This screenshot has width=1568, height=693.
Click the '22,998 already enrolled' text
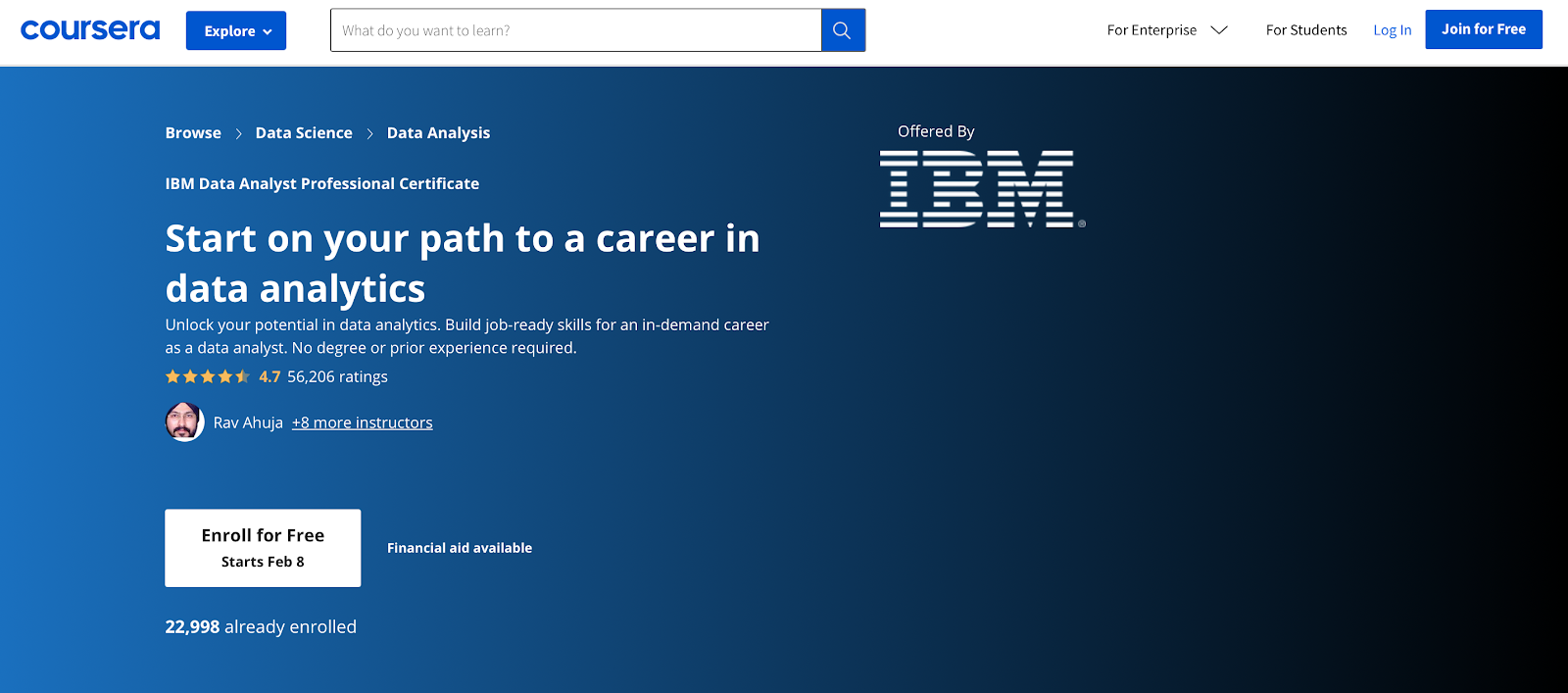click(x=261, y=627)
